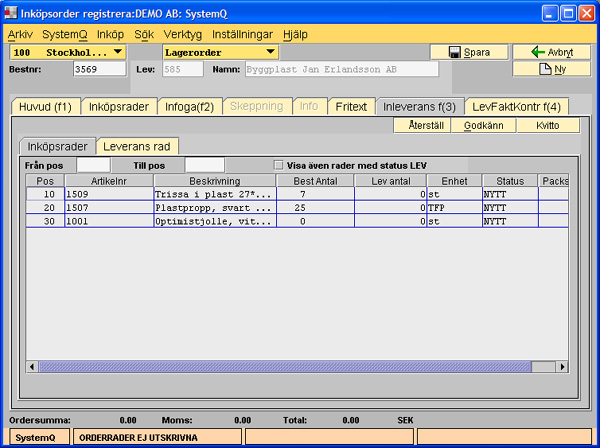The image size is (600, 448).
Task: Click the Till pos input field
Action: pos(205,166)
